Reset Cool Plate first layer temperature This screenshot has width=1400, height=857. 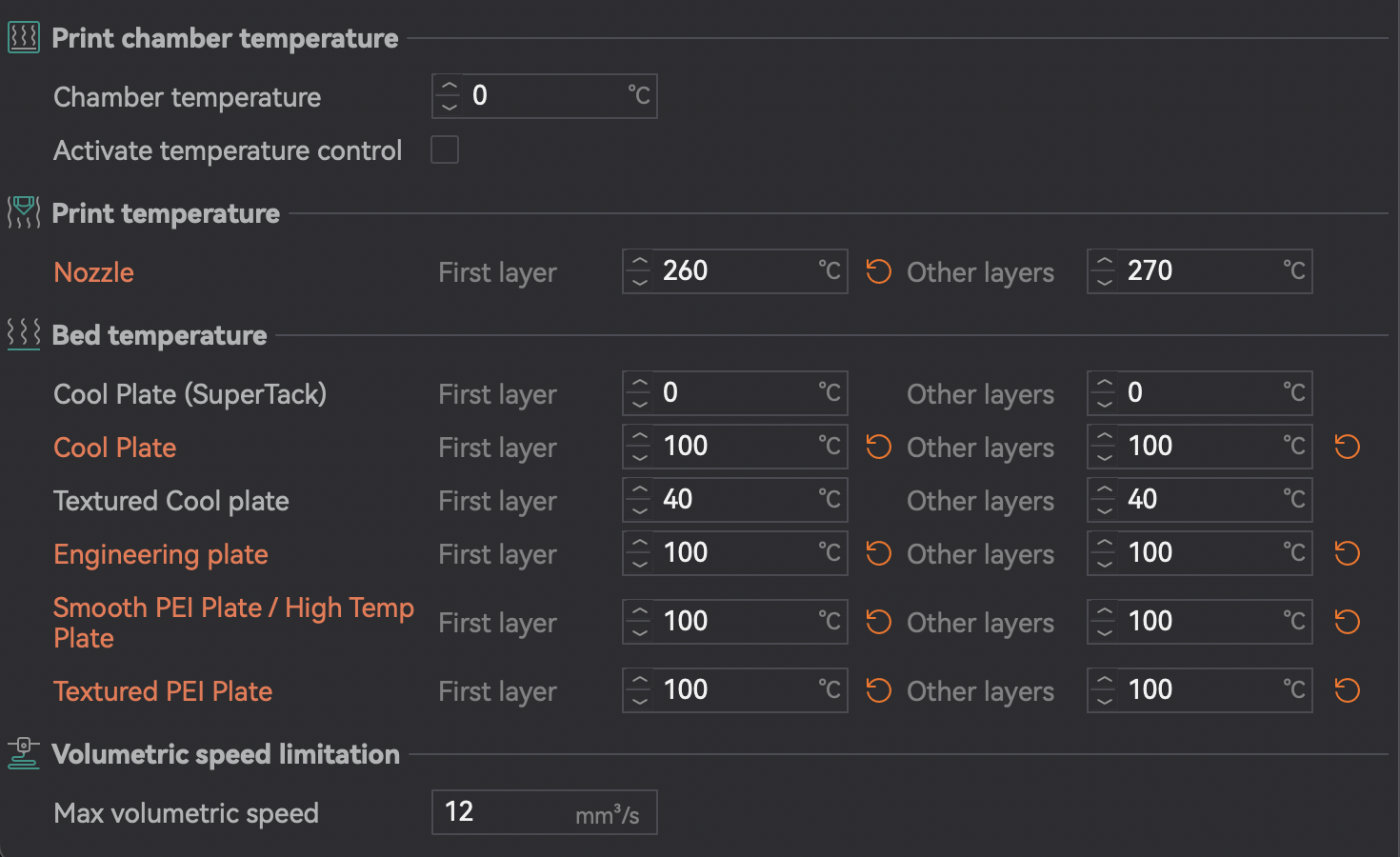878,447
